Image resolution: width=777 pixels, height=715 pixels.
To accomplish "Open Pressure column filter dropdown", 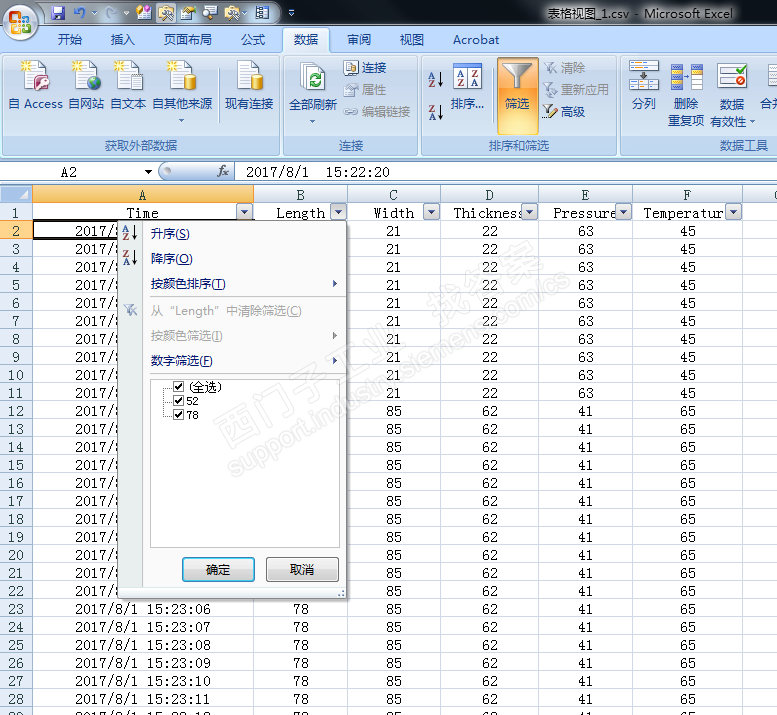I will 623,213.
